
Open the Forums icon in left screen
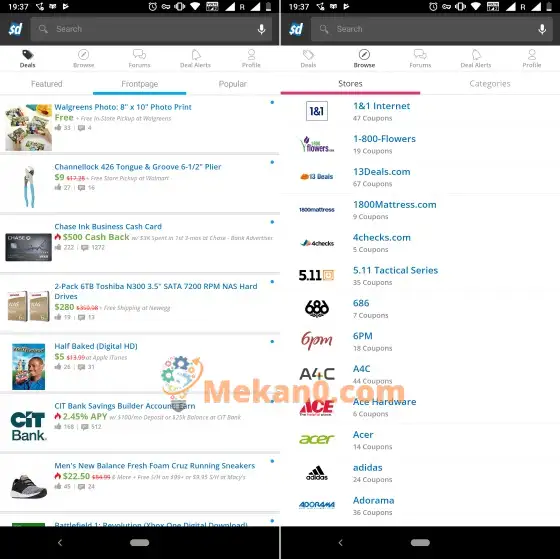[139, 54]
